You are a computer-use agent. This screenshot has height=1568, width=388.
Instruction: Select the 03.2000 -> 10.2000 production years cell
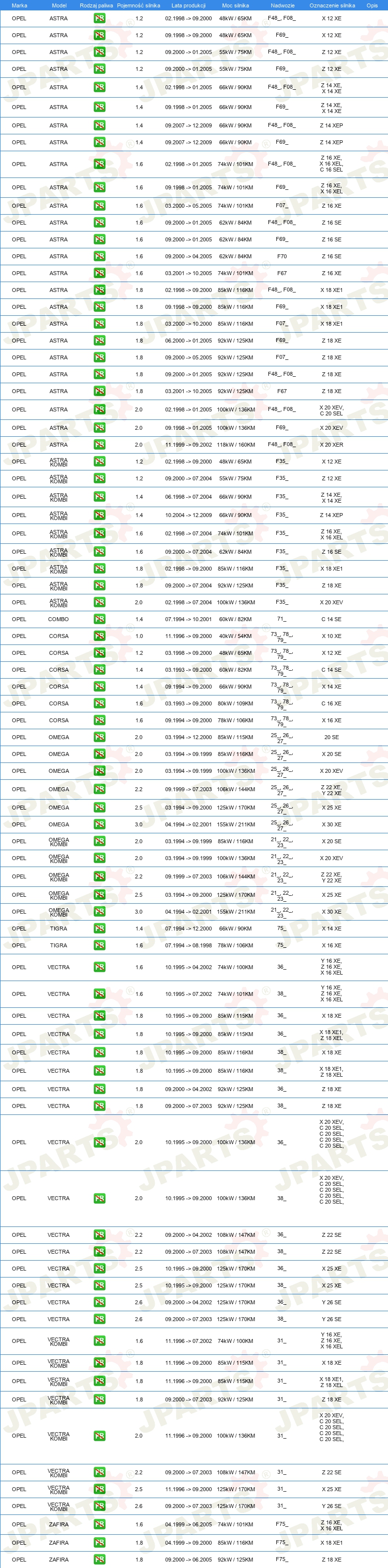[188, 324]
